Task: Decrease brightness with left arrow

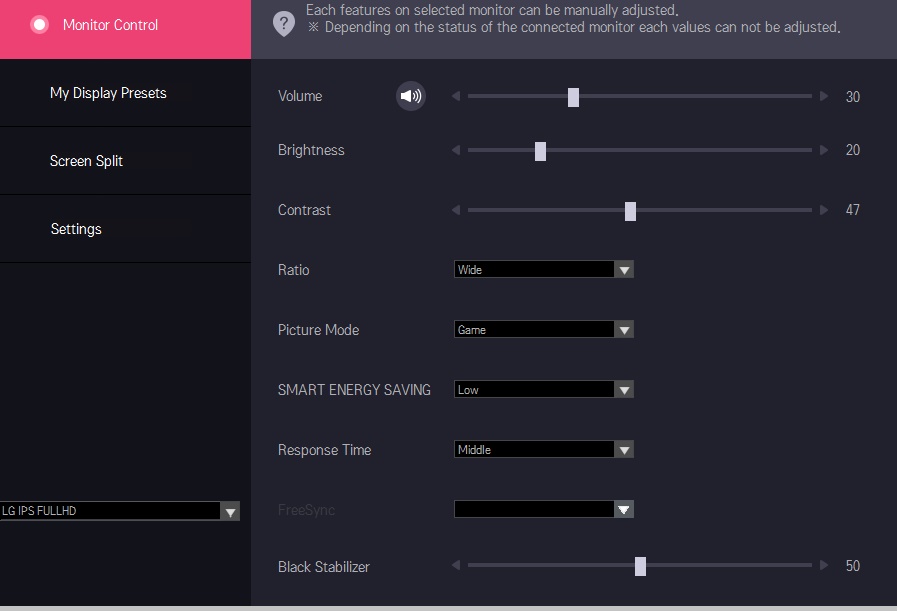Action: pyautogui.click(x=456, y=150)
